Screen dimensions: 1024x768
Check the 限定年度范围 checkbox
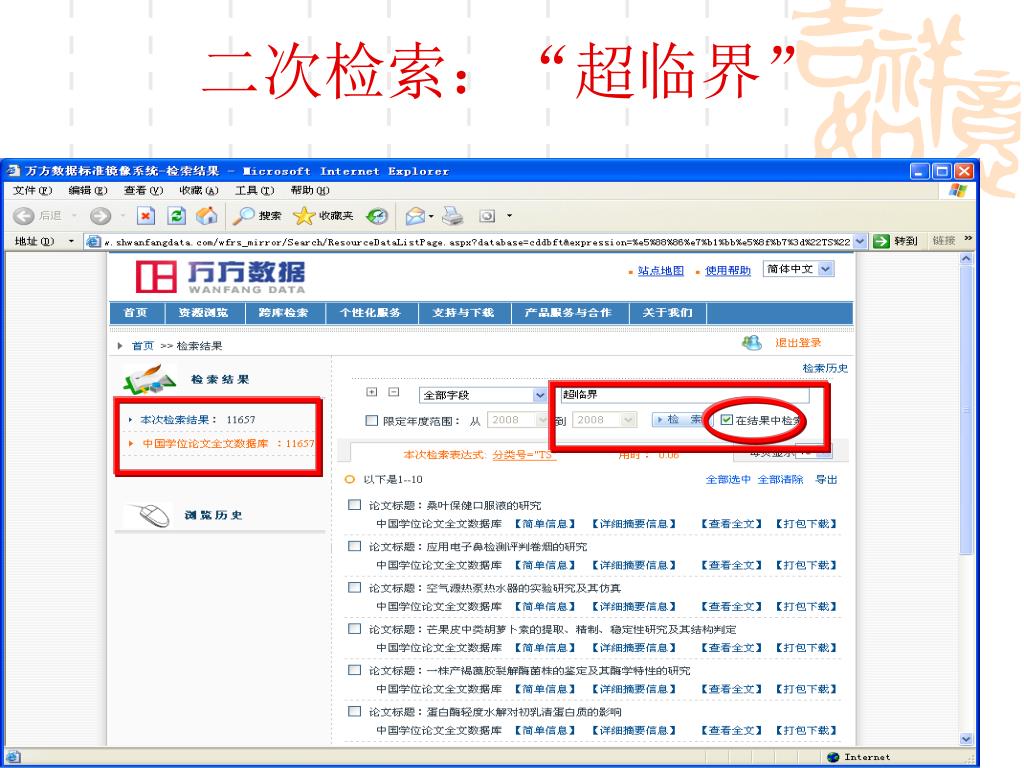pyautogui.click(x=372, y=421)
